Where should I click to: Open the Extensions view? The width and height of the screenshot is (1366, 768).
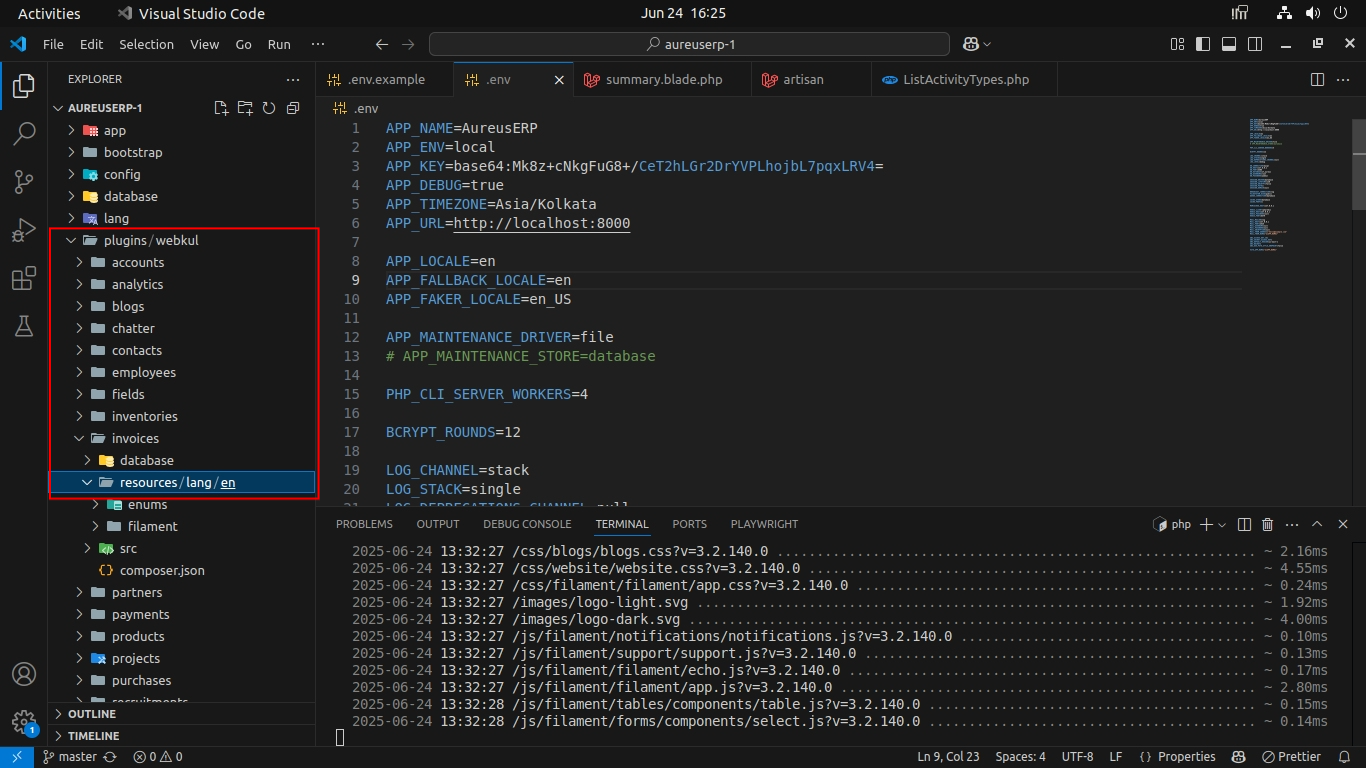point(23,279)
